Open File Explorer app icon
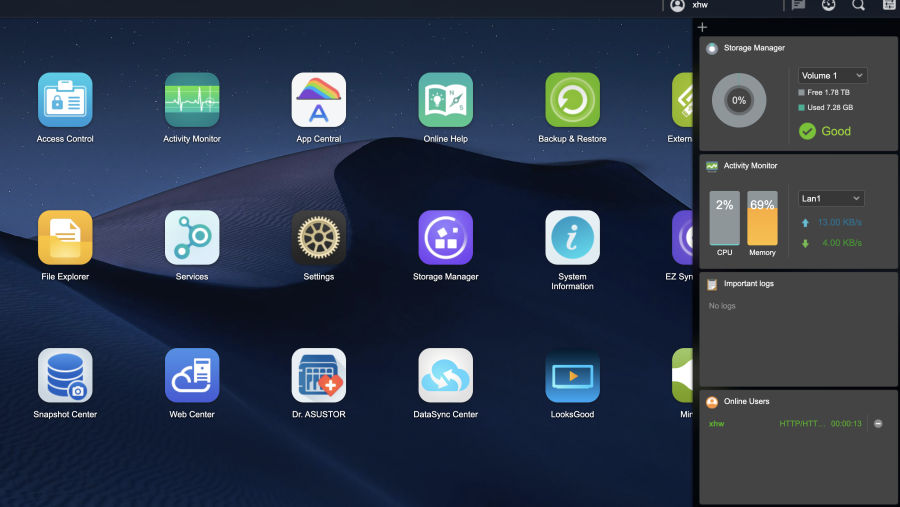This screenshot has height=507, width=900. point(65,238)
